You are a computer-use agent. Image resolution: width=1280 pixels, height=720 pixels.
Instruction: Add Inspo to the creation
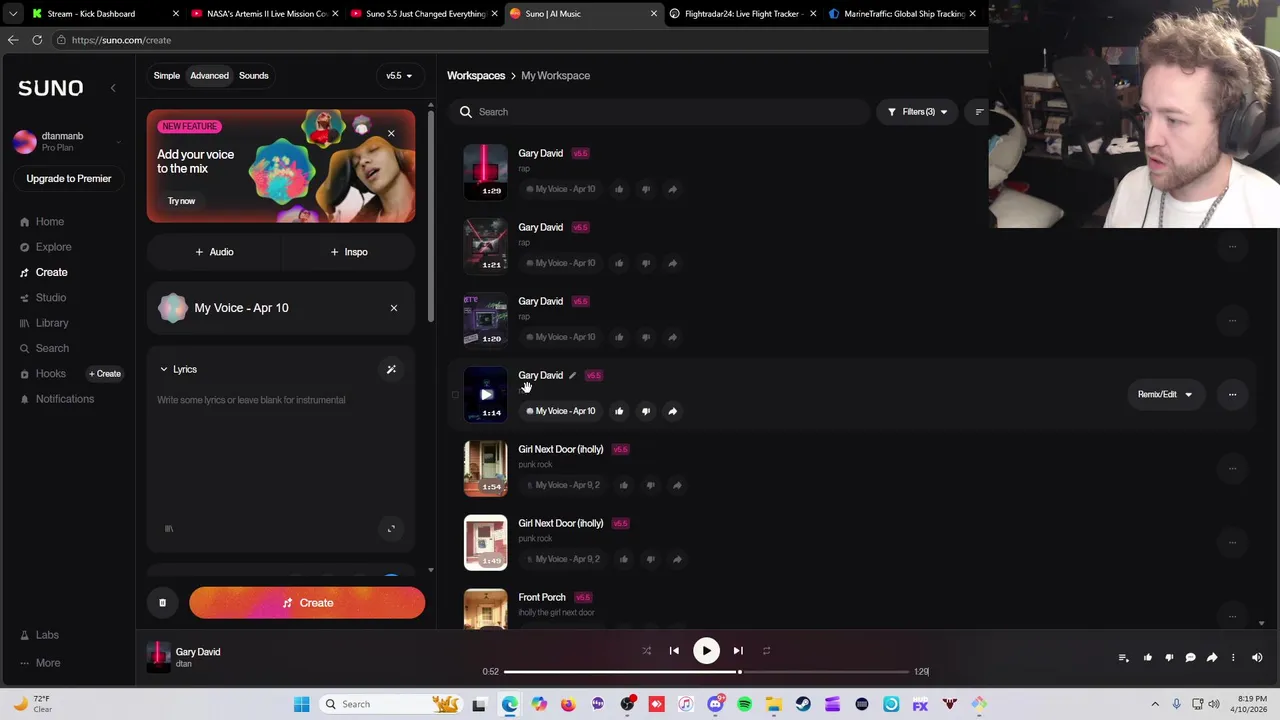348,252
